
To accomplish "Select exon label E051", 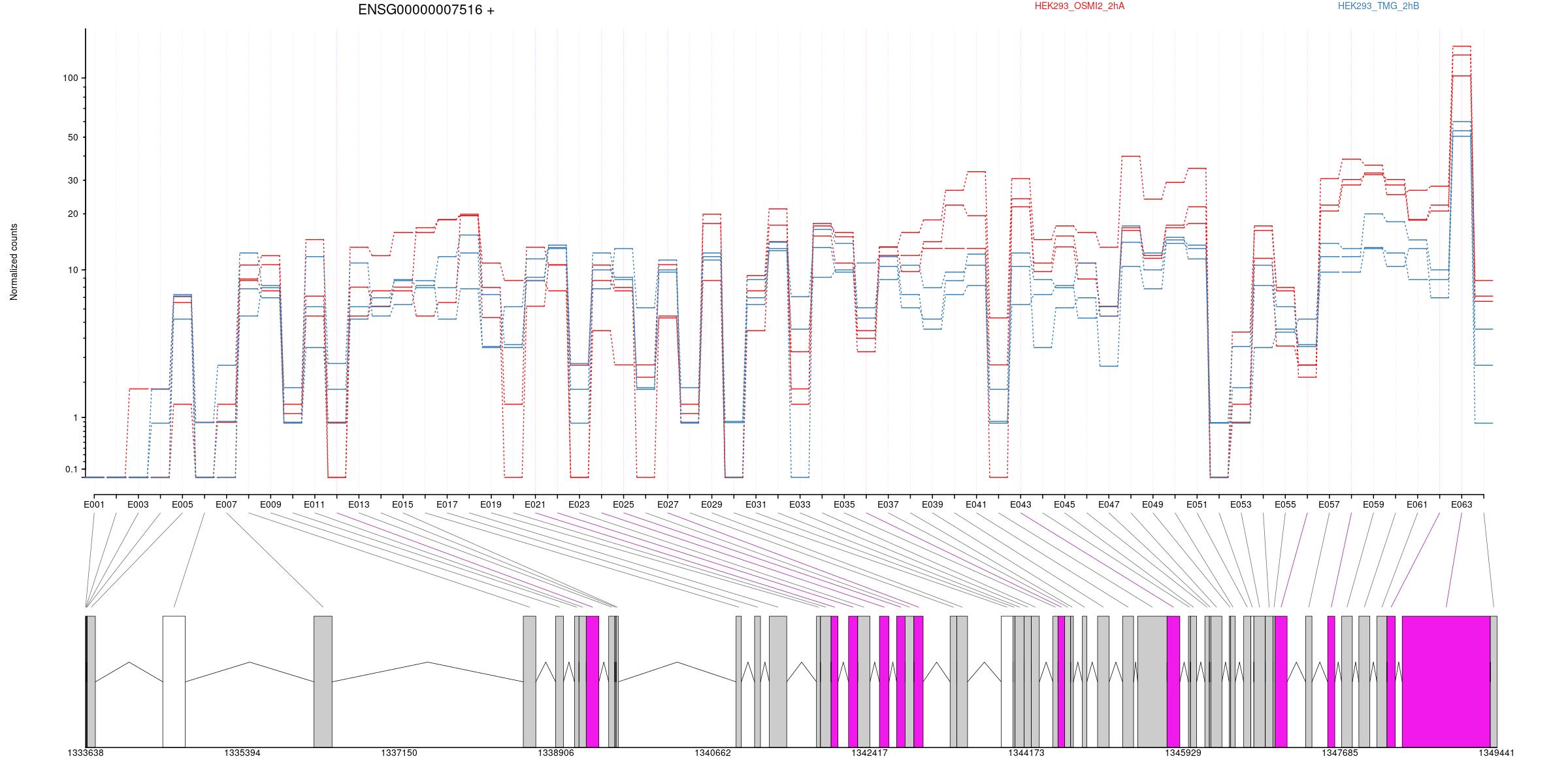I will (1197, 504).
